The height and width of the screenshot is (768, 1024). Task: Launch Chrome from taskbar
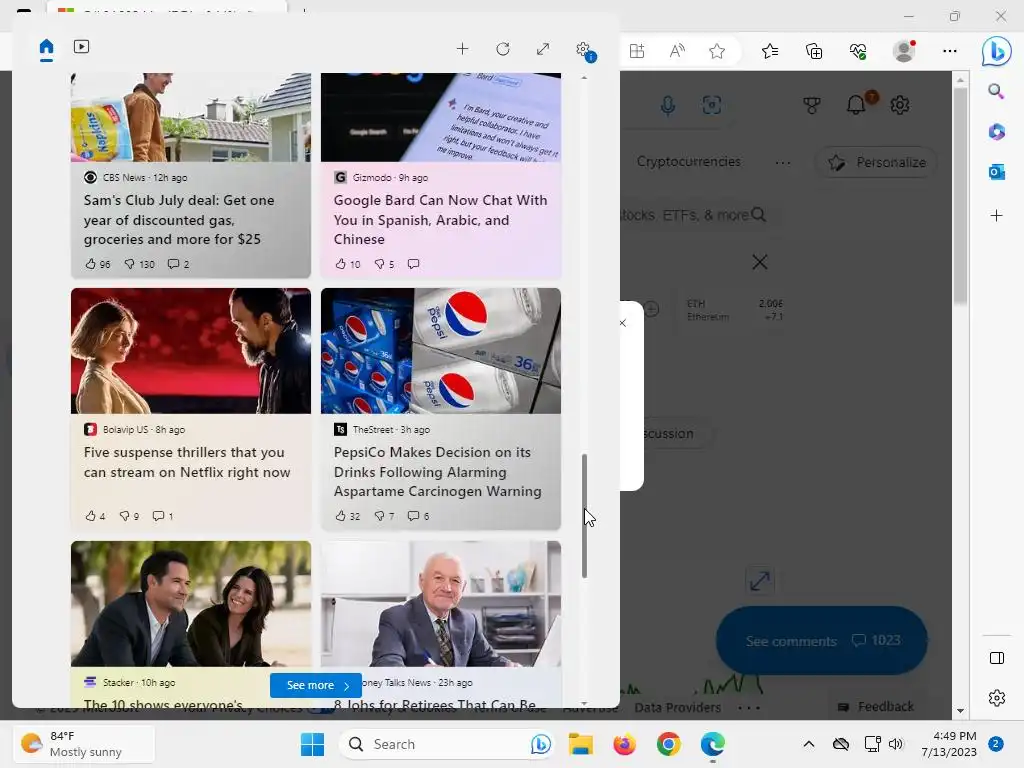[x=668, y=744]
